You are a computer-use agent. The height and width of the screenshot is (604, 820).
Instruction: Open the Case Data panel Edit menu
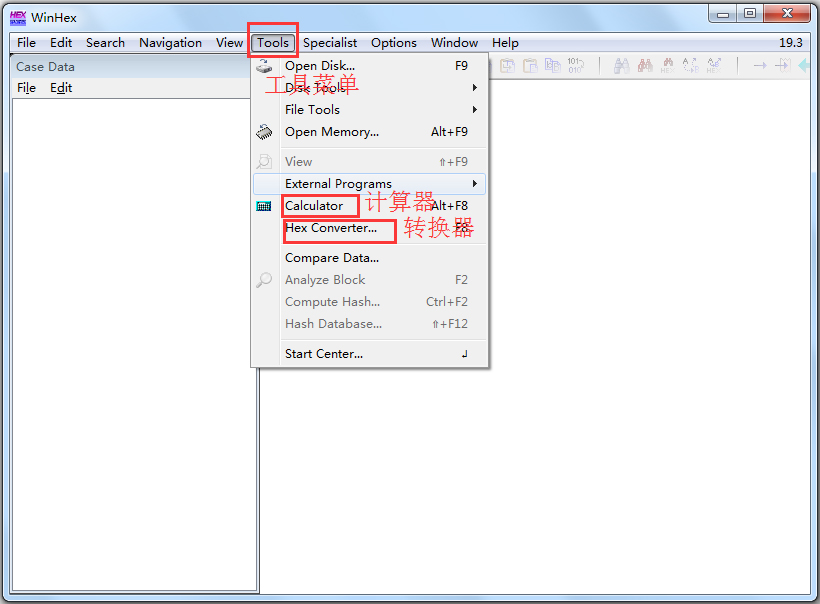(x=61, y=88)
